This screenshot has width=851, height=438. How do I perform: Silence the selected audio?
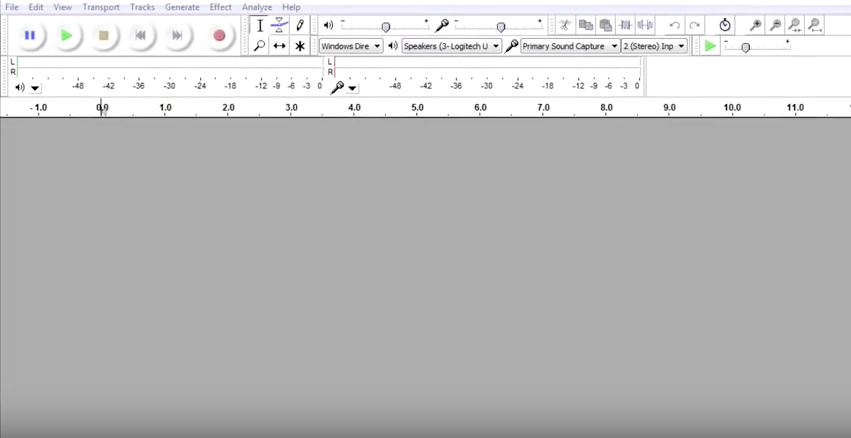[x=645, y=25]
